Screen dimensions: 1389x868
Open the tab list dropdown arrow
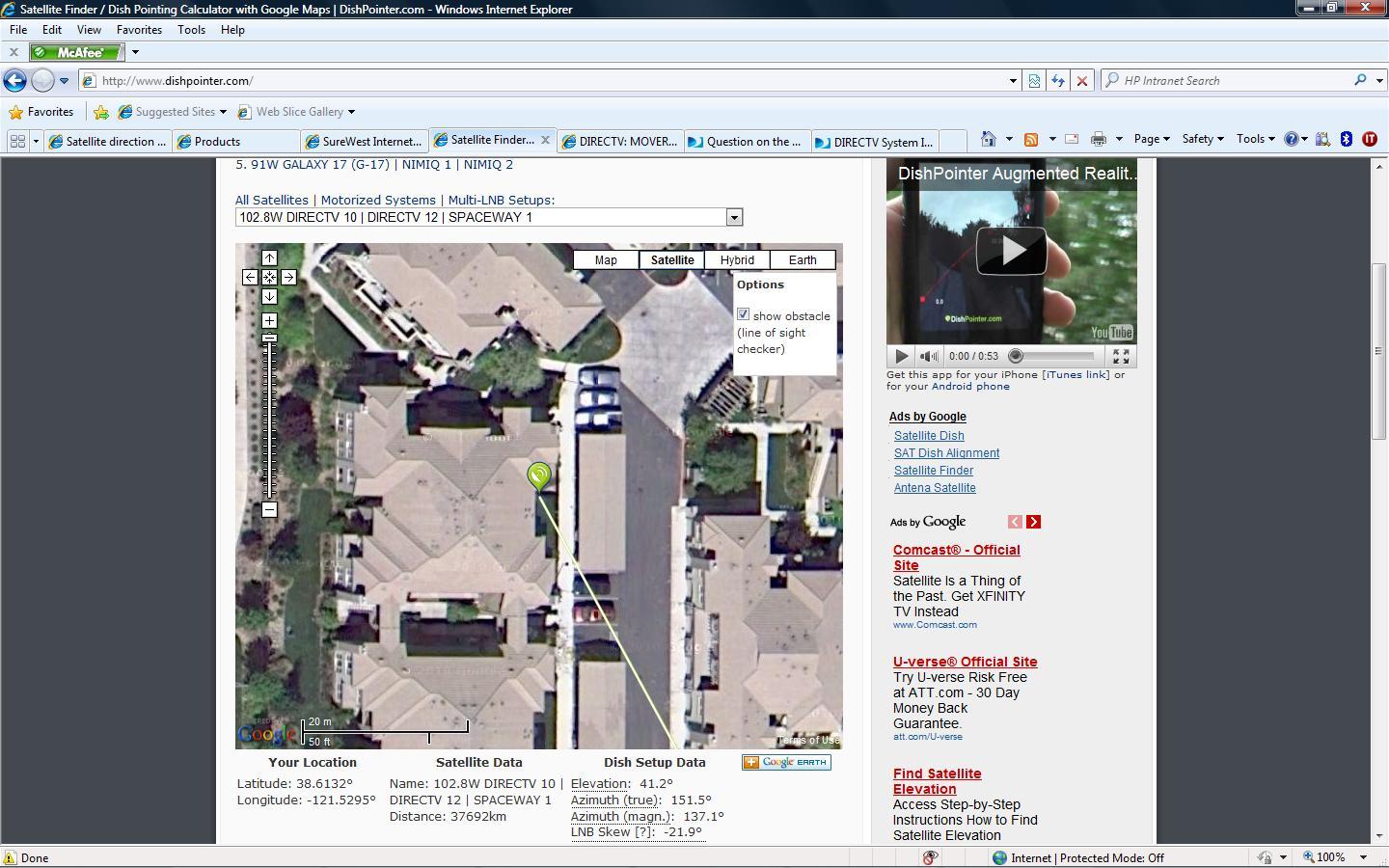[37, 141]
